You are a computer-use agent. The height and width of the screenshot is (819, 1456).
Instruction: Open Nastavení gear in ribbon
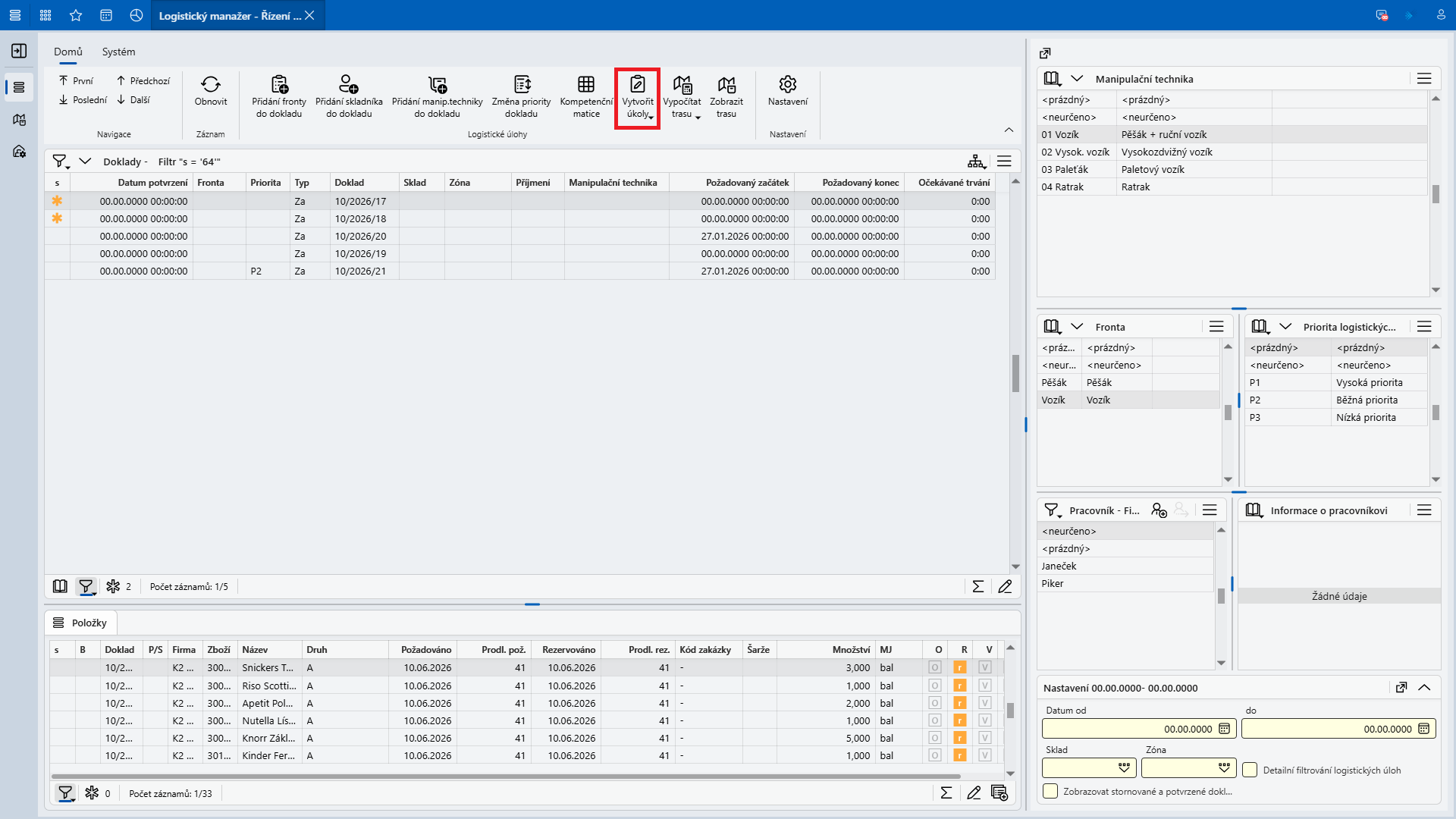[x=788, y=84]
